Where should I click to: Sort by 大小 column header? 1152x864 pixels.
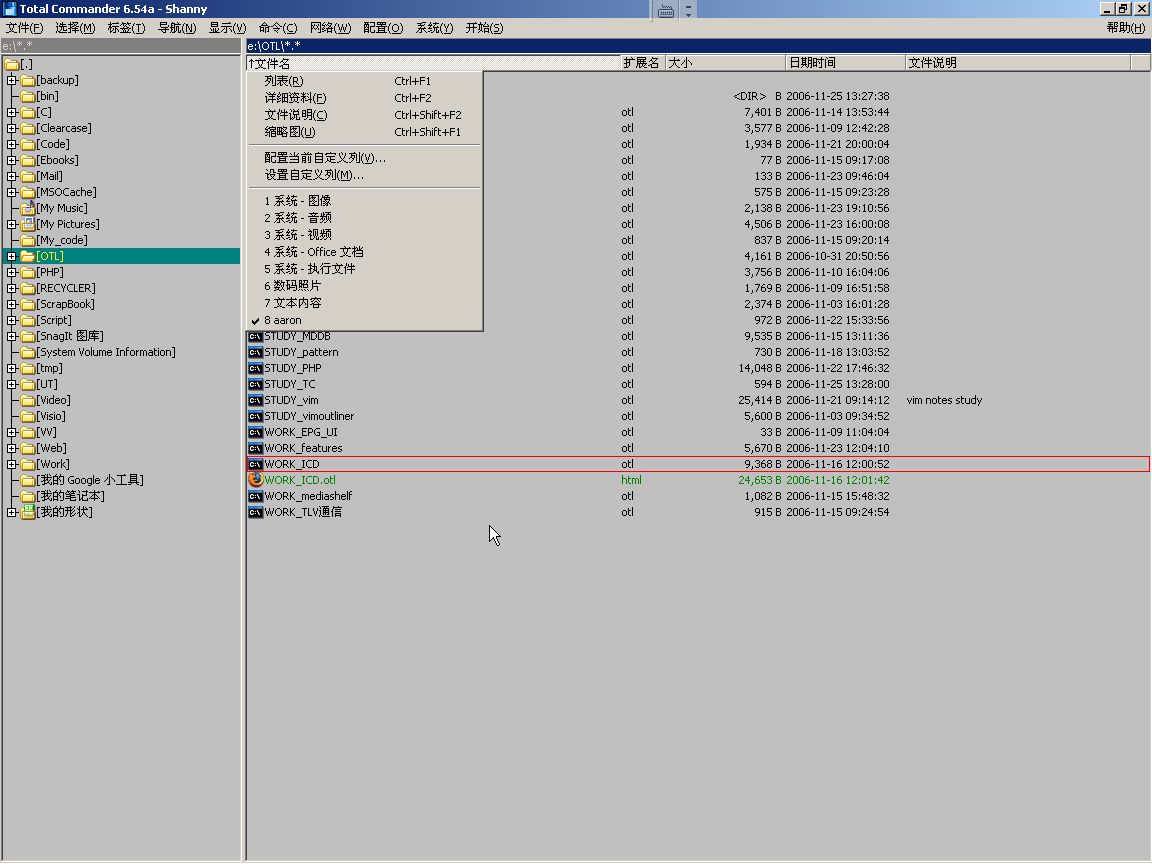725,63
